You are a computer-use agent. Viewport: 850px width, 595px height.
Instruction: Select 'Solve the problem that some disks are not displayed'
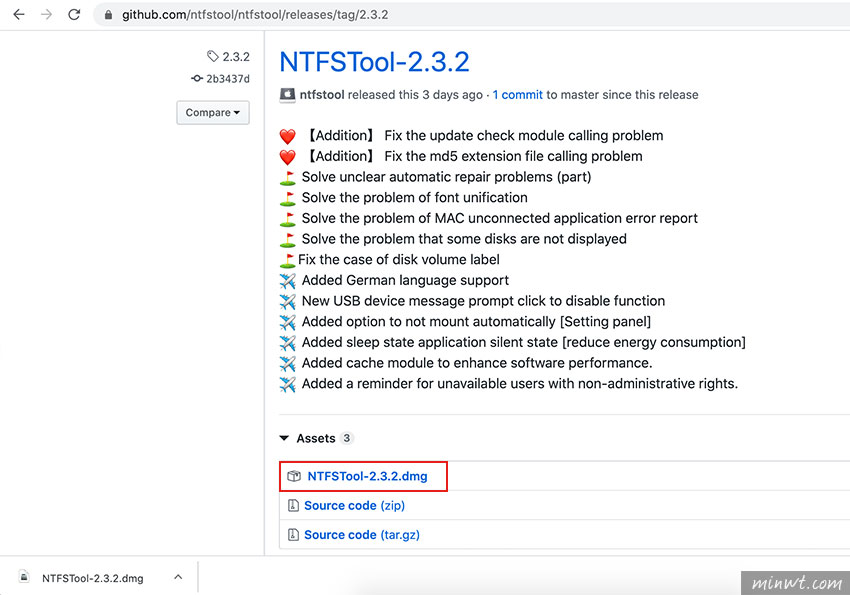(464, 239)
